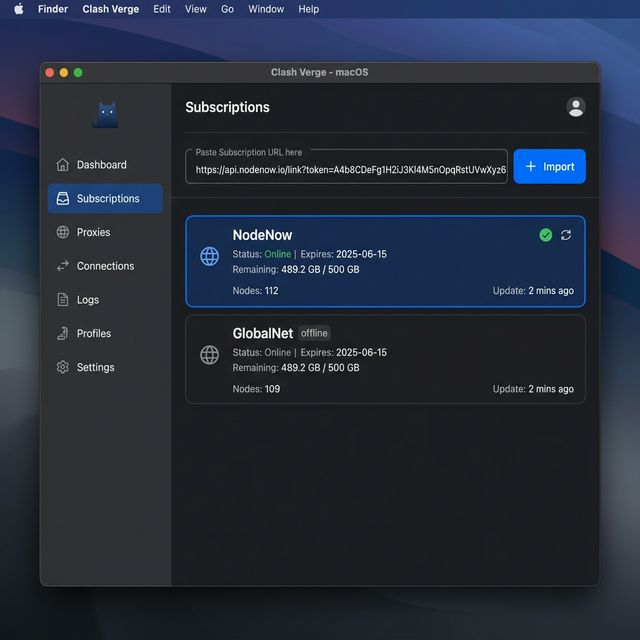This screenshot has height=640, width=640.
Task: Click the Settings gear icon in sidebar
Action: tap(63, 367)
